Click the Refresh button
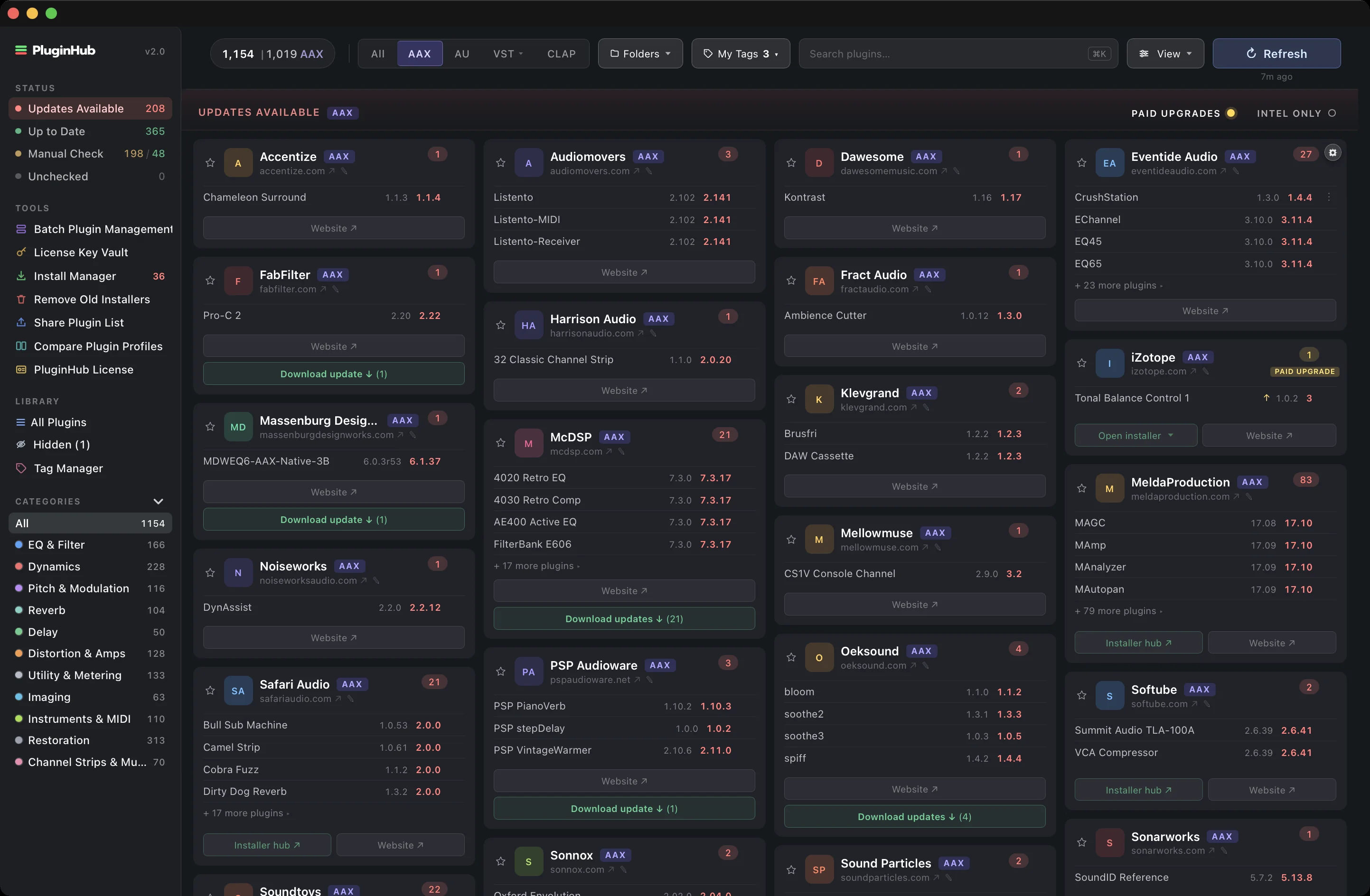This screenshot has width=1370, height=896. (1276, 54)
